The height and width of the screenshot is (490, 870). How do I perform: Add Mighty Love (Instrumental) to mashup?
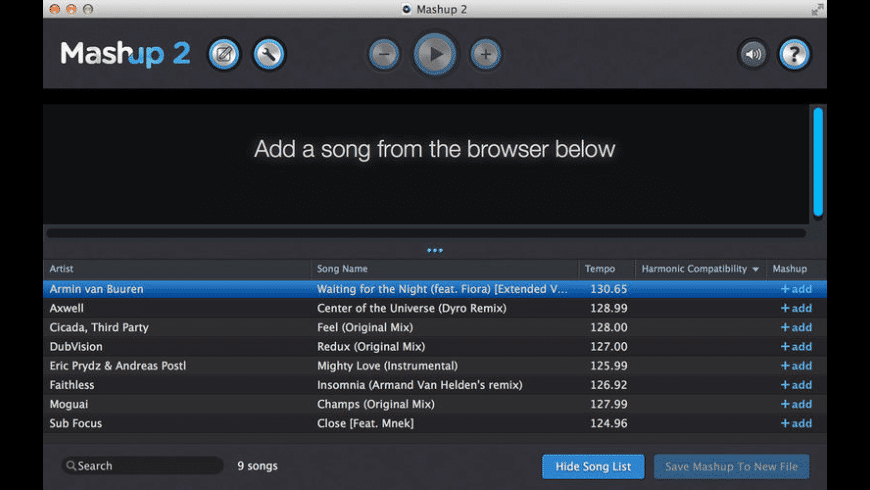796,366
